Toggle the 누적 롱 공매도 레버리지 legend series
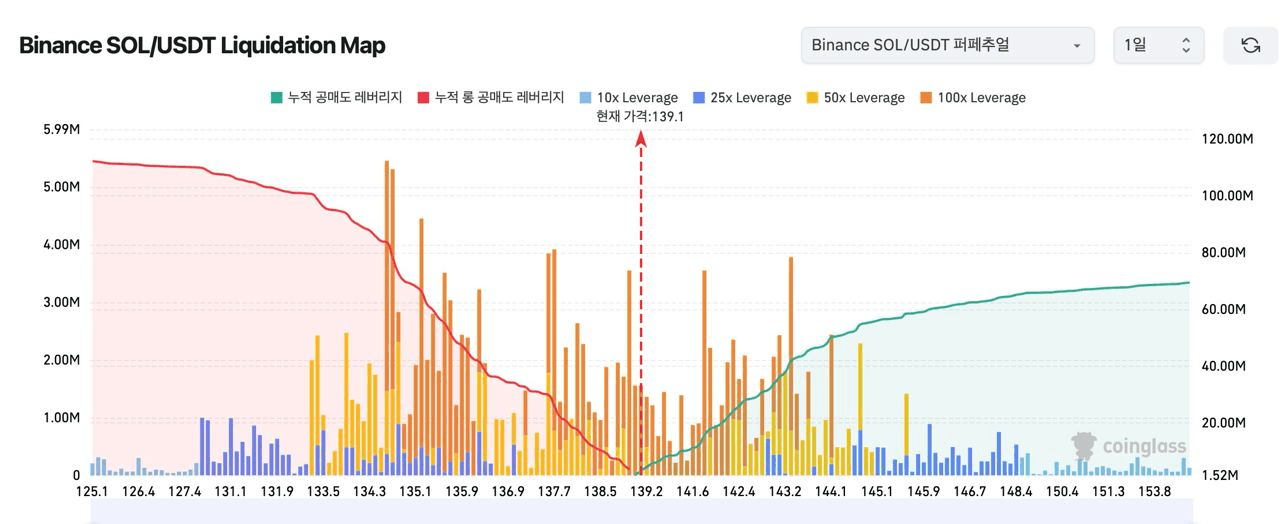1280x524 pixels. coord(491,98)
